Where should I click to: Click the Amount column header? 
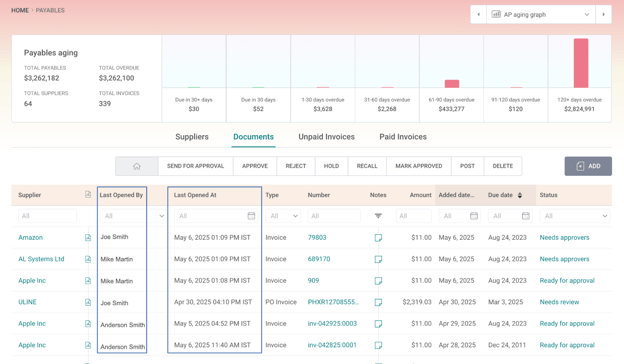(x=421, y=195)
